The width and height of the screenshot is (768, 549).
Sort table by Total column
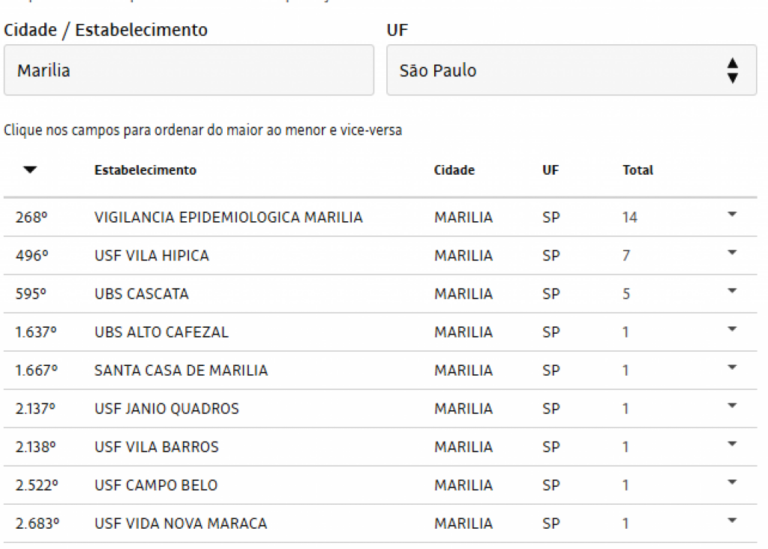638,170
